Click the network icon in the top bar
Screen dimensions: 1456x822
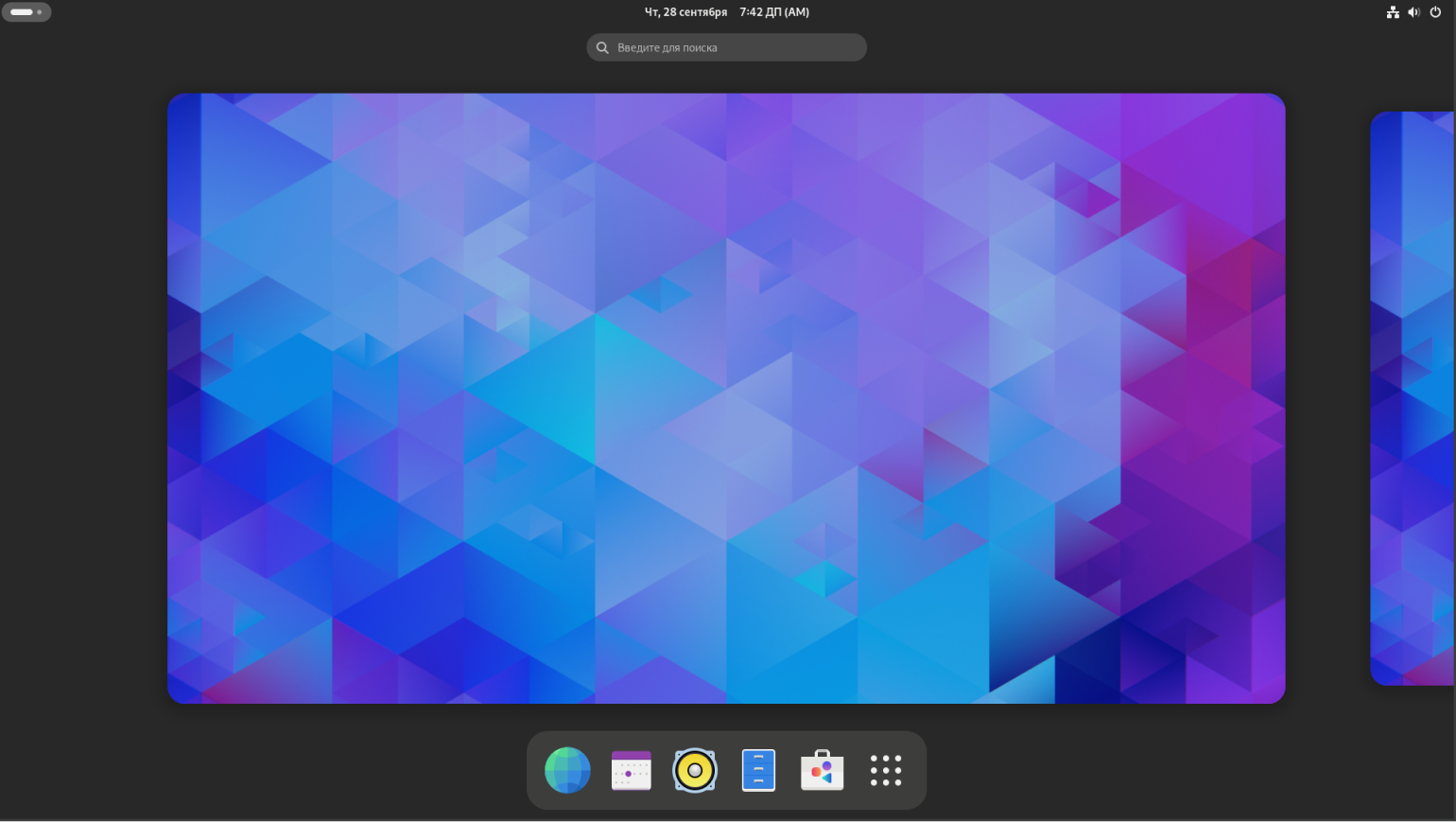point(1393,12)
